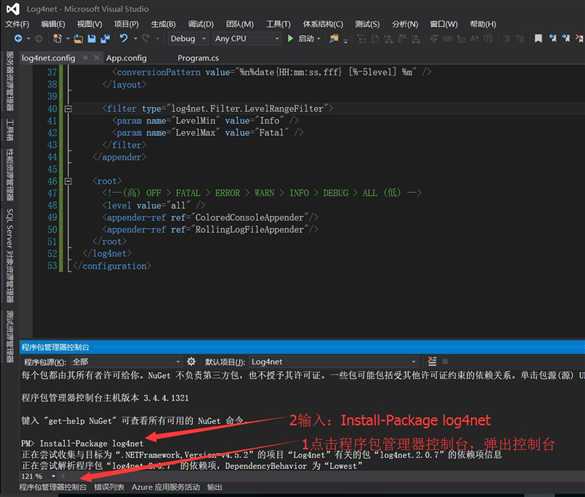Image resolution: width=585 pixels, height=497 pixels.
Task: Open the 测试(S) menu
Action: click(367, 24)
